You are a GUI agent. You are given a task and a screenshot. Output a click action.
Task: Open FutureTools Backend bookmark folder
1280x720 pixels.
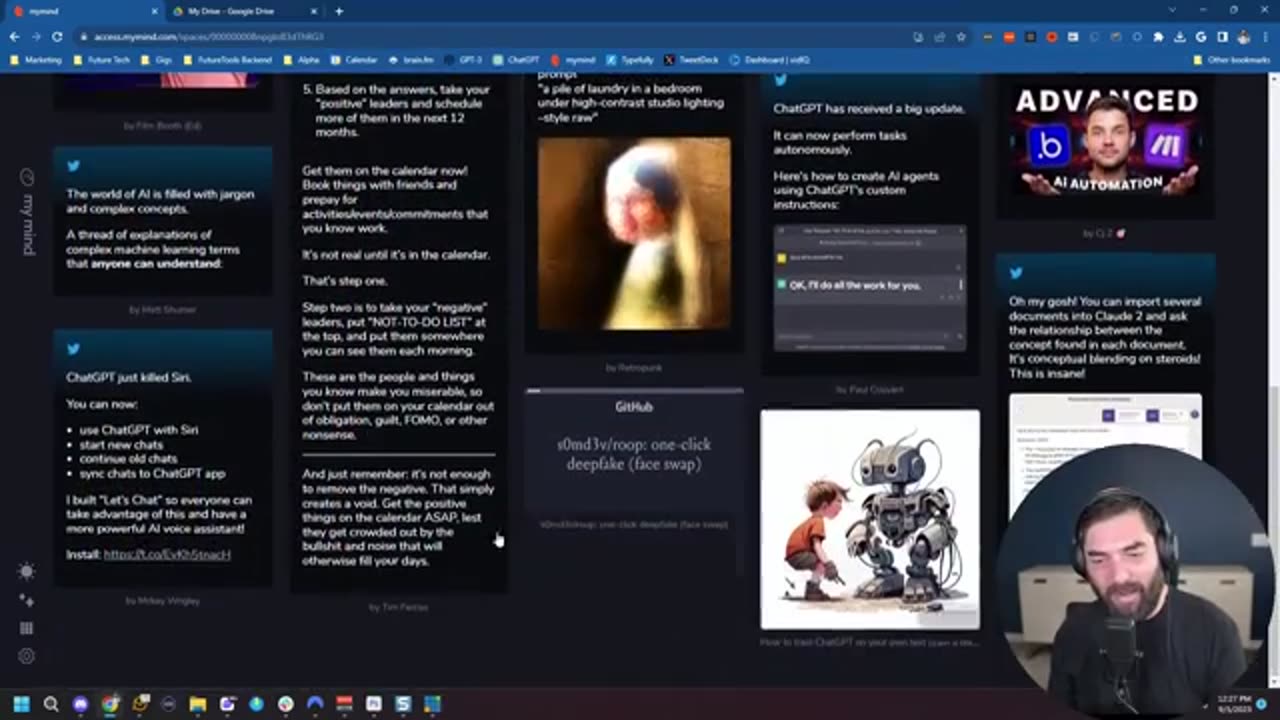click(228, 60)
